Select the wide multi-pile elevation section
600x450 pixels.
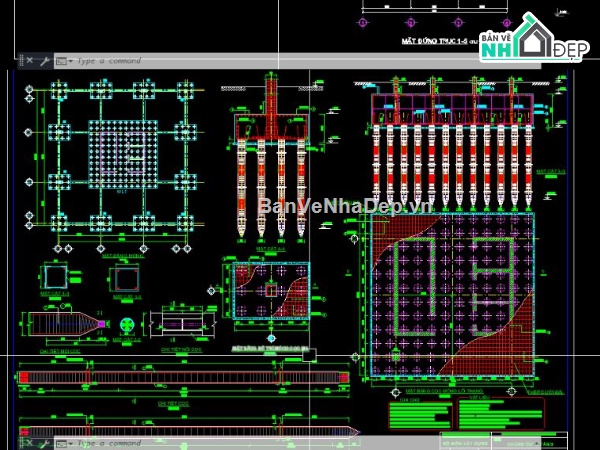(450, 150)
